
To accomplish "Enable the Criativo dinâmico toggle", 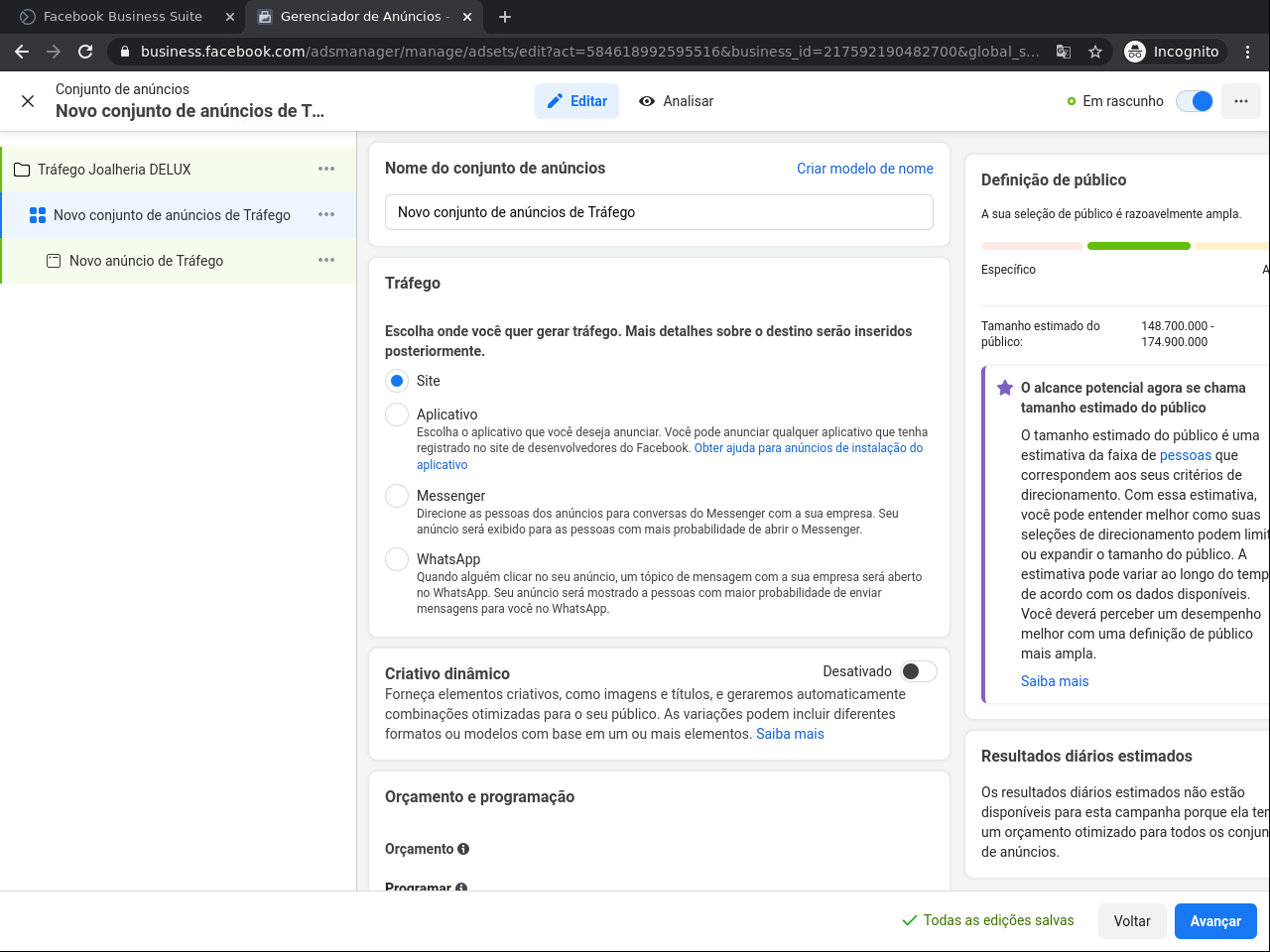I will point(919,671).
